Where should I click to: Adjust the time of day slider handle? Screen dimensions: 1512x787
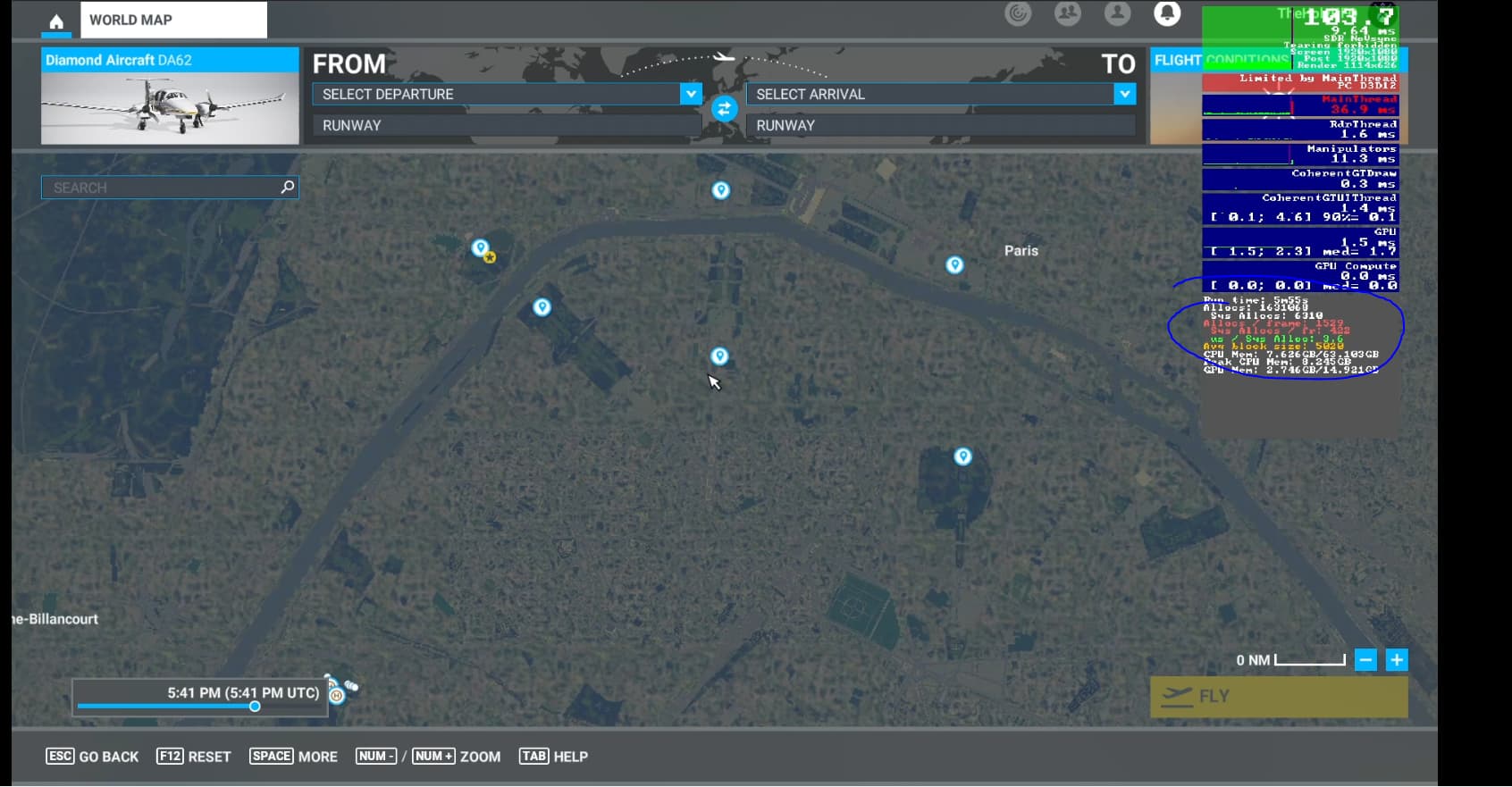pos(255,707)
